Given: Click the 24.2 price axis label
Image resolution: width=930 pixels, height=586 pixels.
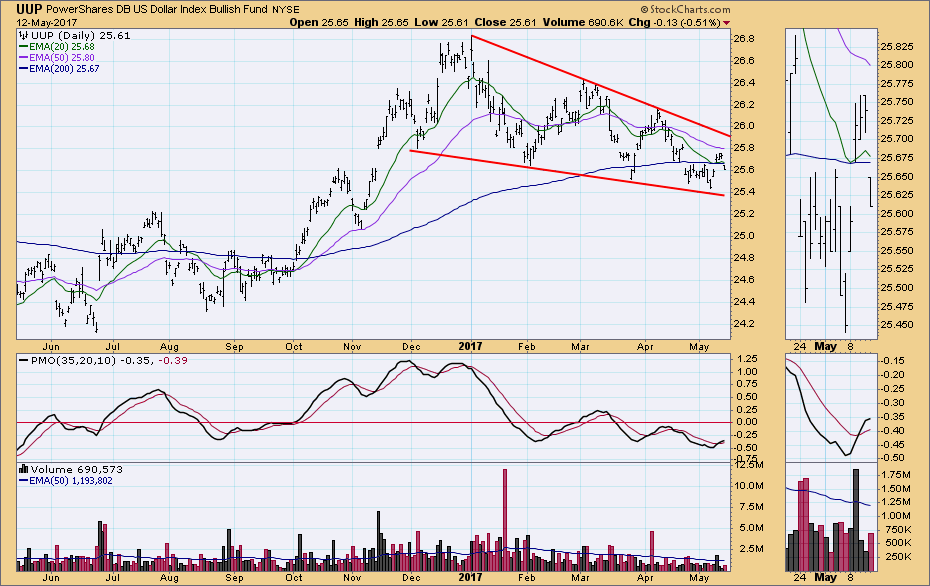Looking at the screenshot, I should pyautogui.click(x=744, y=324).
